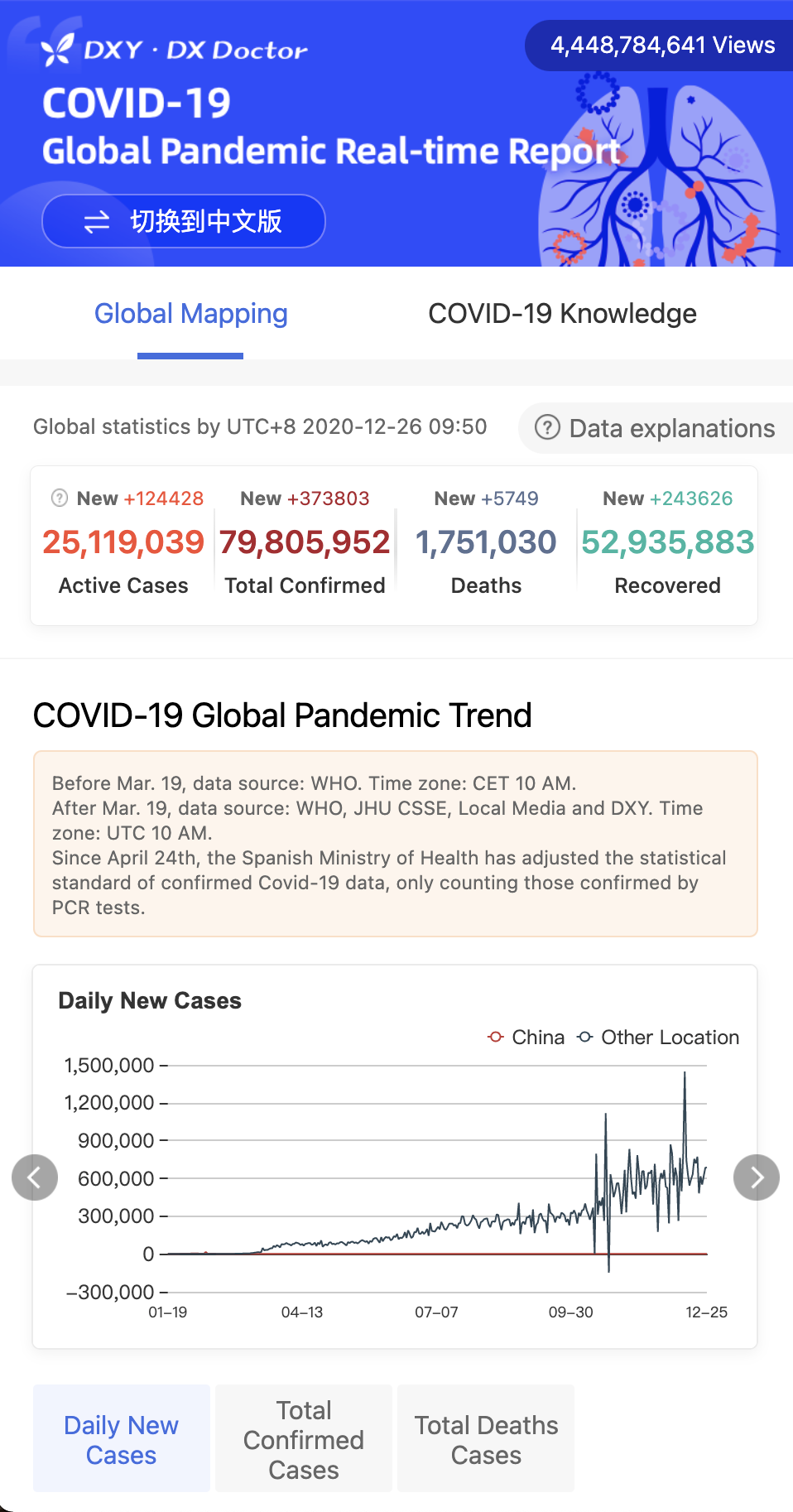793x1512 pixels.
Task: Switch to Chinese version button
Action: [x=184, y=221]
